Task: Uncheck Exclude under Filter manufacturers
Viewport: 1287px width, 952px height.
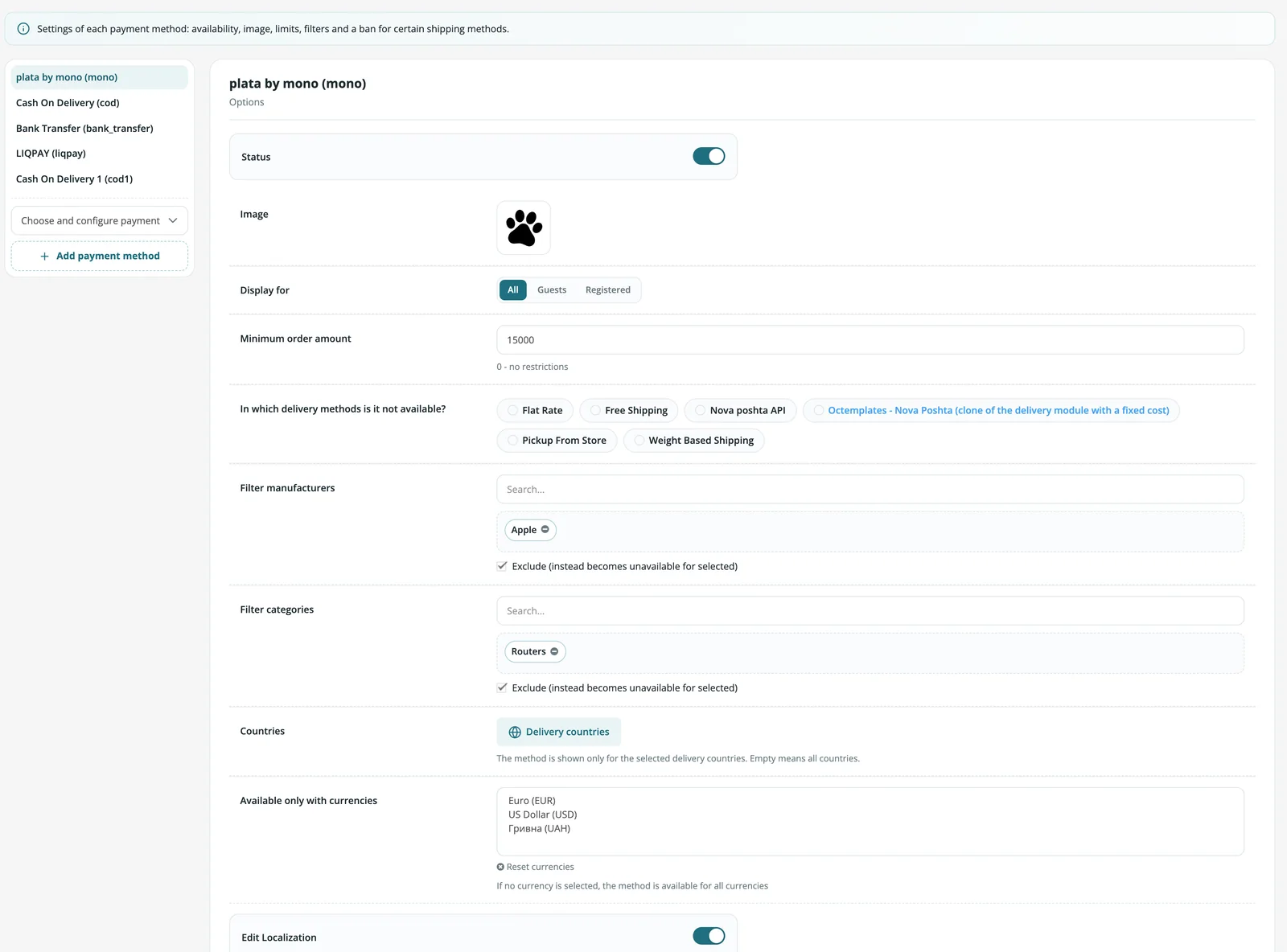Action: [x=502, y=566]
